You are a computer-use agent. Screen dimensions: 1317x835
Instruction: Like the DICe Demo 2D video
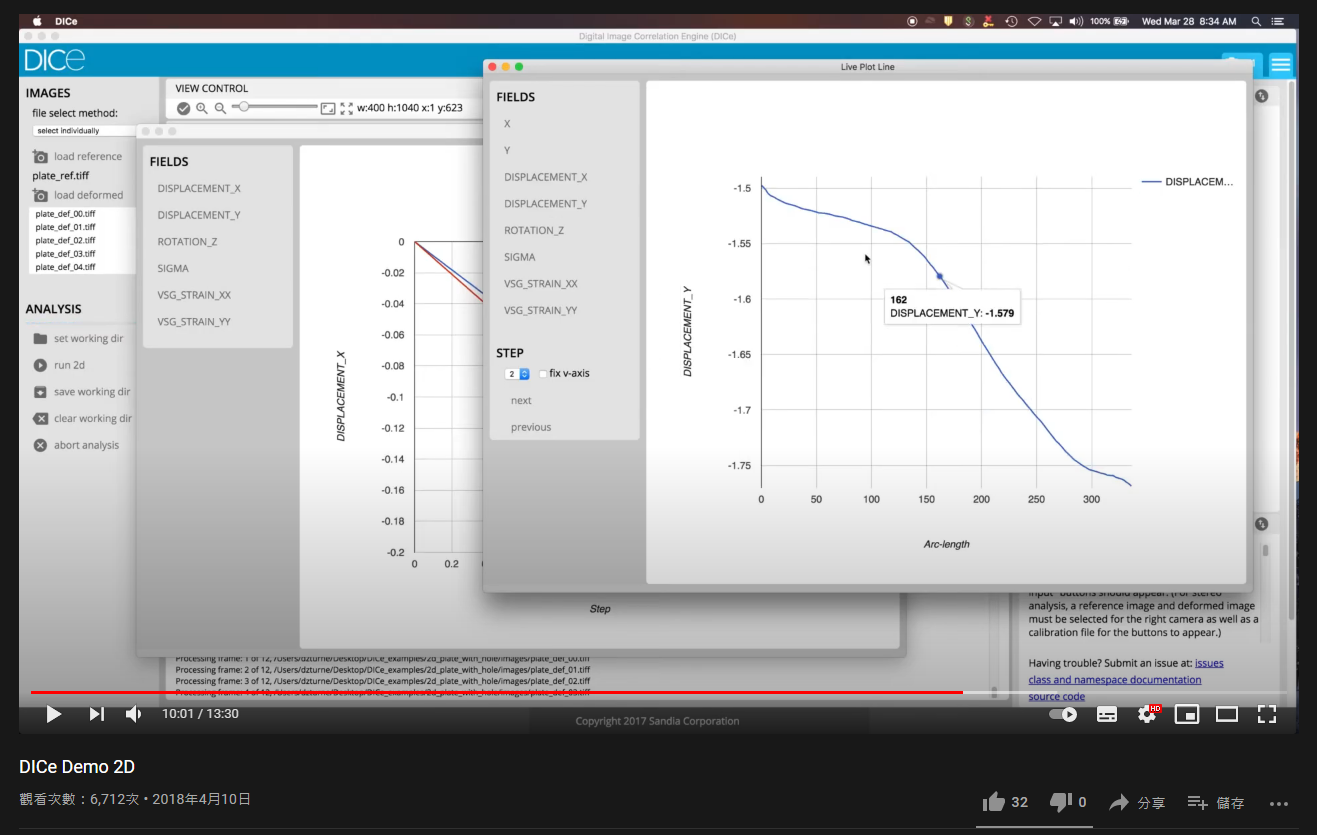point(1006,802)
